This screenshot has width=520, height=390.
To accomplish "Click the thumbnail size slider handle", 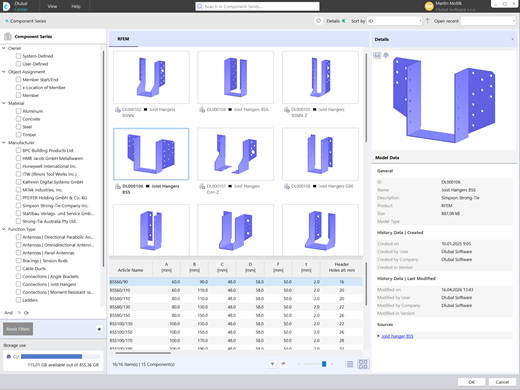I will click(x=324, y=364).
